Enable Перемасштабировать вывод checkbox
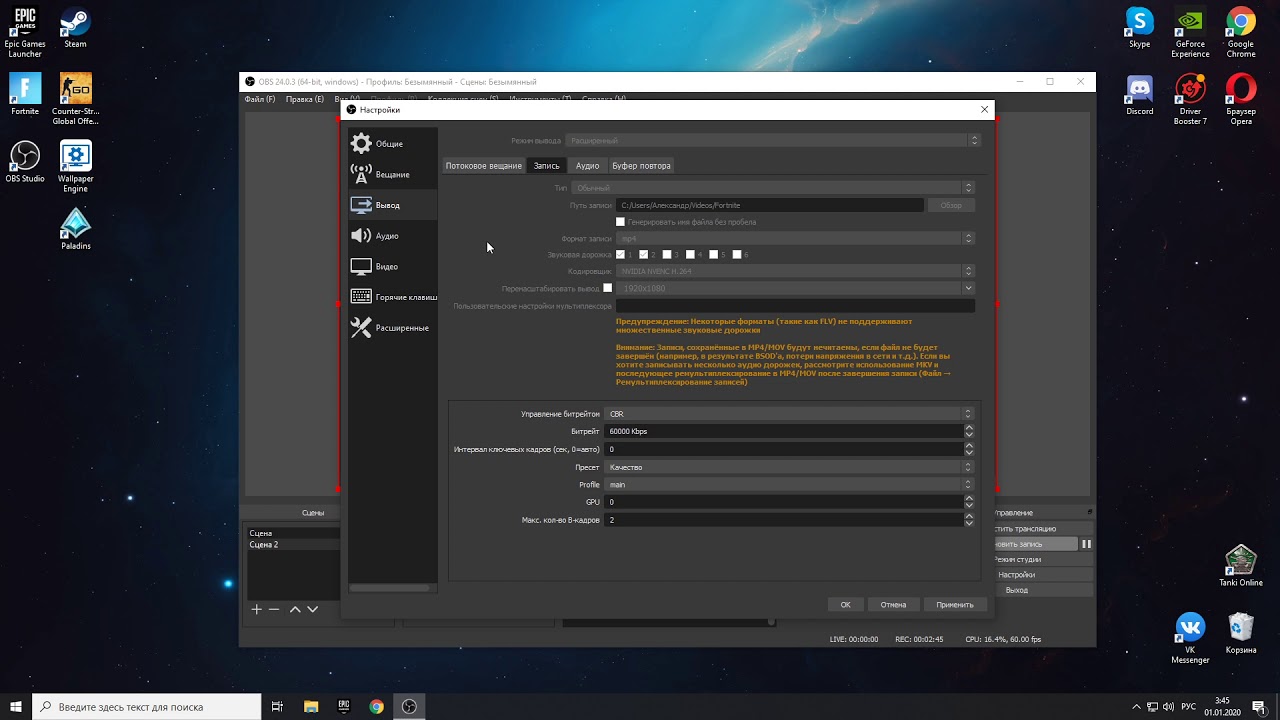 pyautogui.click(x=607, y=288)
